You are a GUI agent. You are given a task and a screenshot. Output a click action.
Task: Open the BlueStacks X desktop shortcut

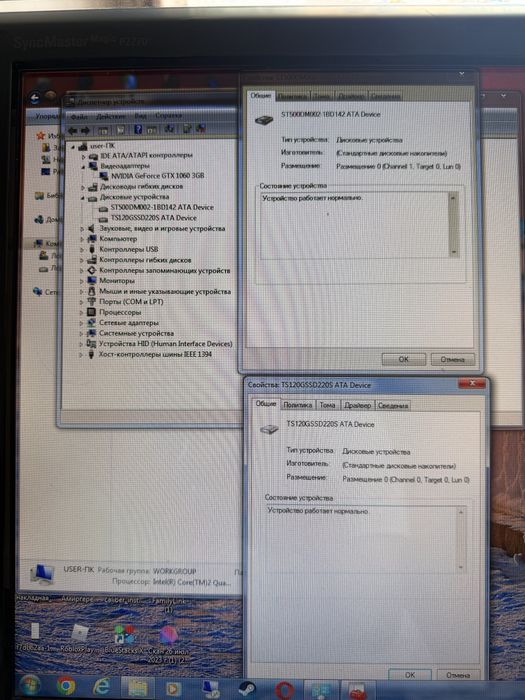pos(123,638)
